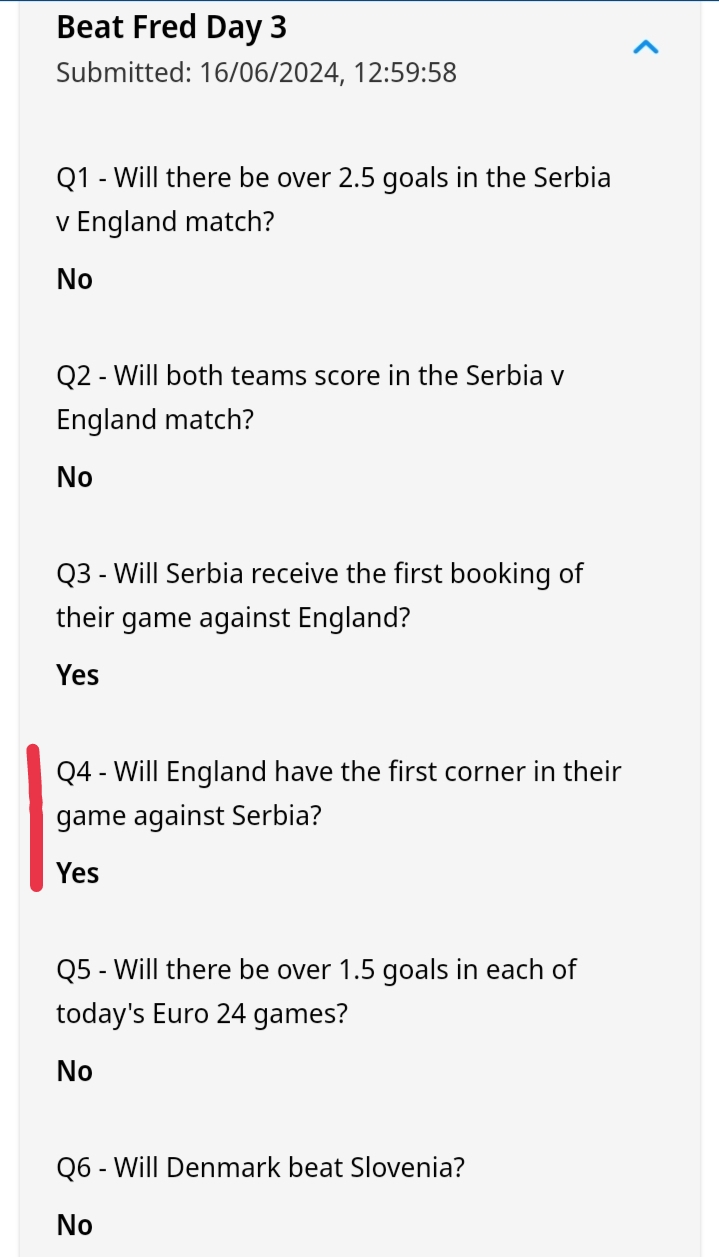The image size is (719, 1257).
Task: Tap the red highlight bar beside Q4
Action: point(35,818)
